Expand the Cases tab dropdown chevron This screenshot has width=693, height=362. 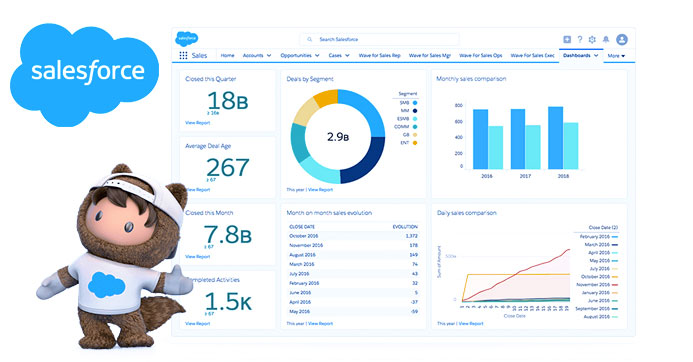(x=347, y=56)
